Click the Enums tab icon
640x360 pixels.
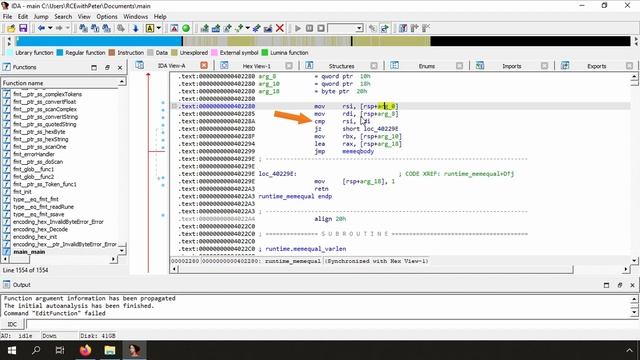(394, 65)
